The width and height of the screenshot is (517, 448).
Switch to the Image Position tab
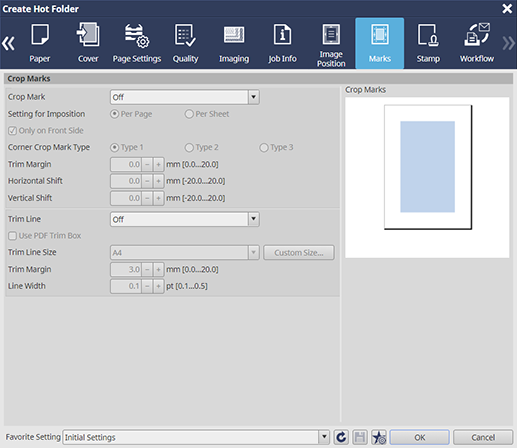[331, 43]
